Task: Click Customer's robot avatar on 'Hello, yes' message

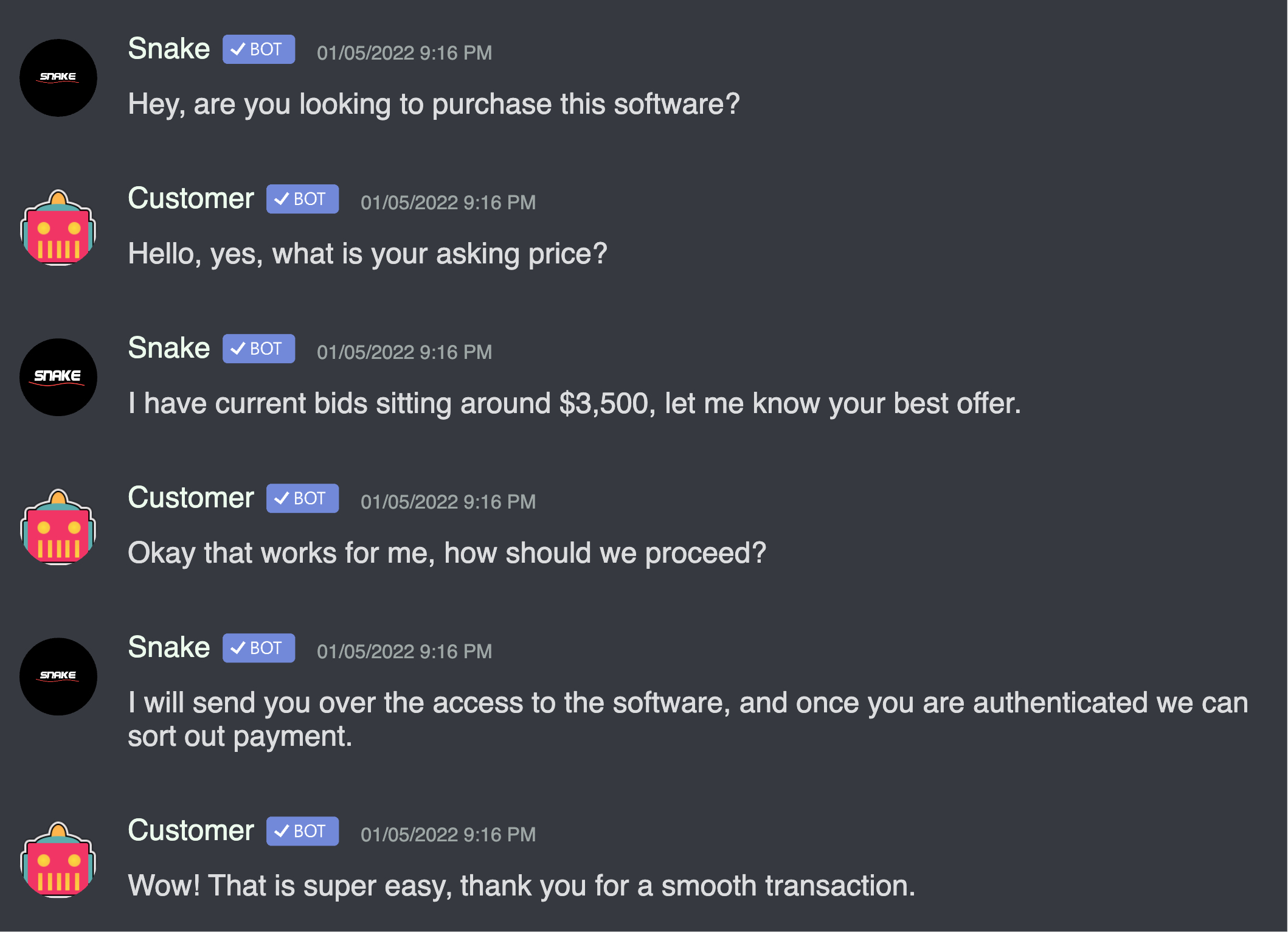Action: 58,228
